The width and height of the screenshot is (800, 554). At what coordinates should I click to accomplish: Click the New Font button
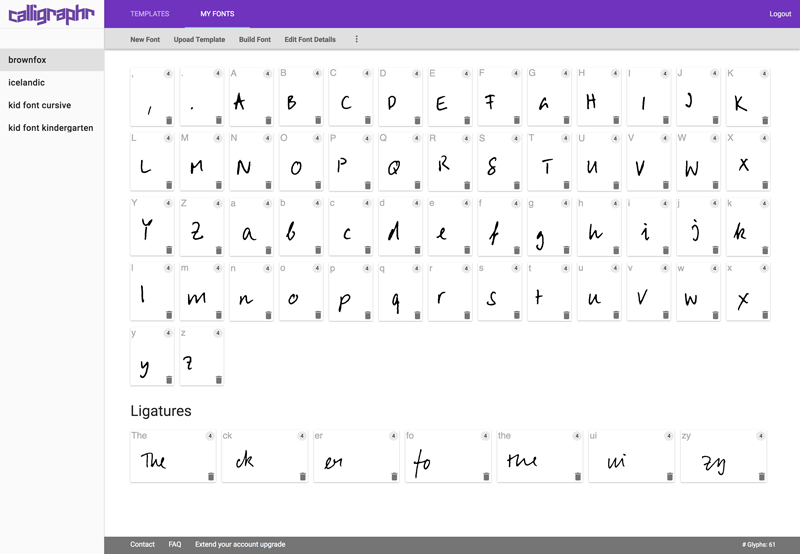(145, 40)
